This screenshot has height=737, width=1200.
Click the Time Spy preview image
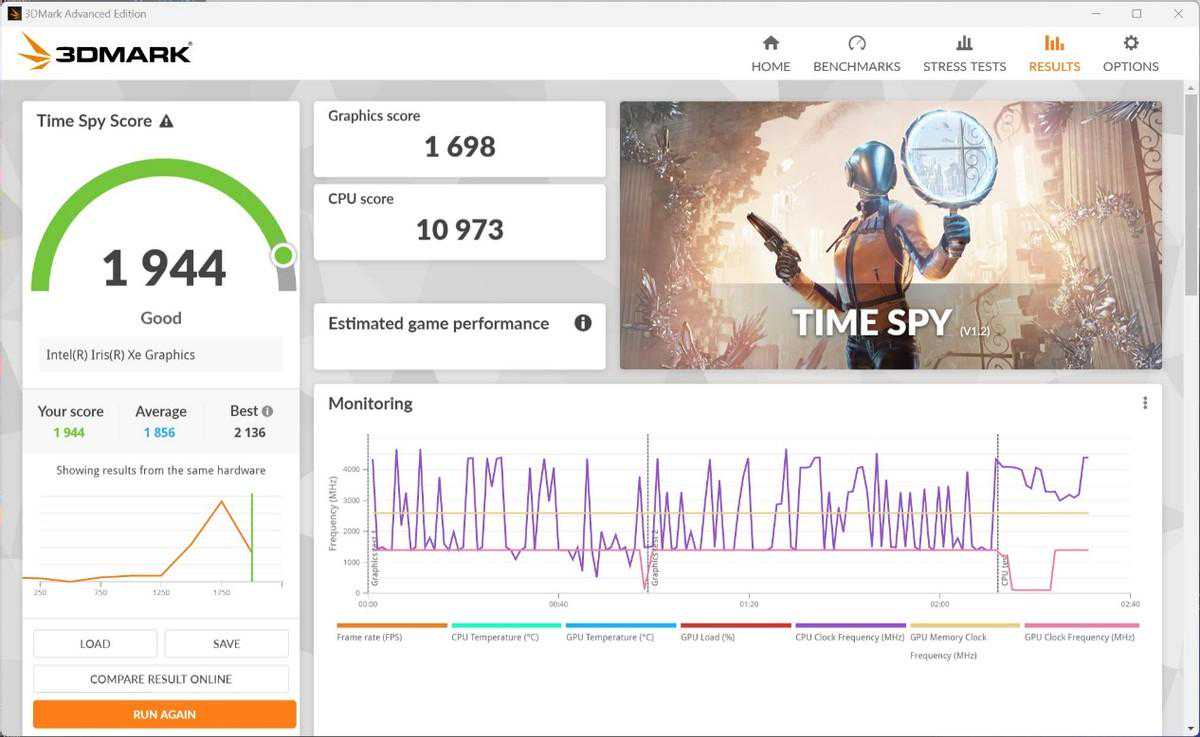tap(890, 235)
